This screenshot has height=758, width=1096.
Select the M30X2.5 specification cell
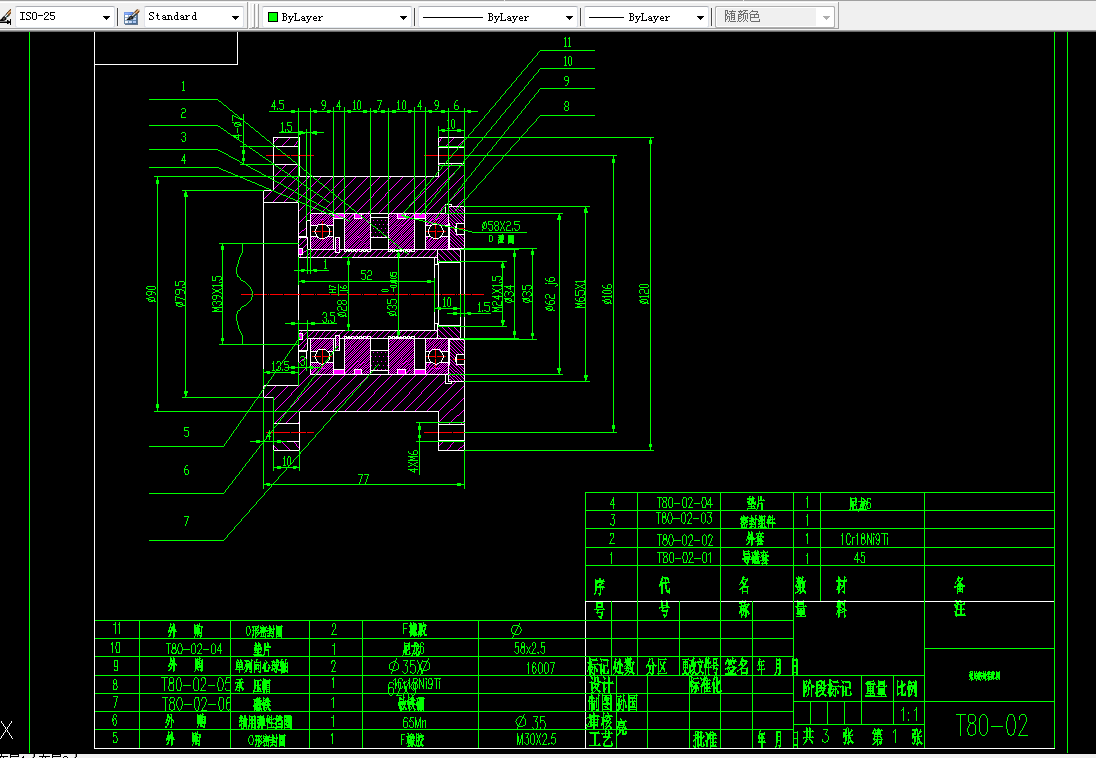click(x=536, y=739)
